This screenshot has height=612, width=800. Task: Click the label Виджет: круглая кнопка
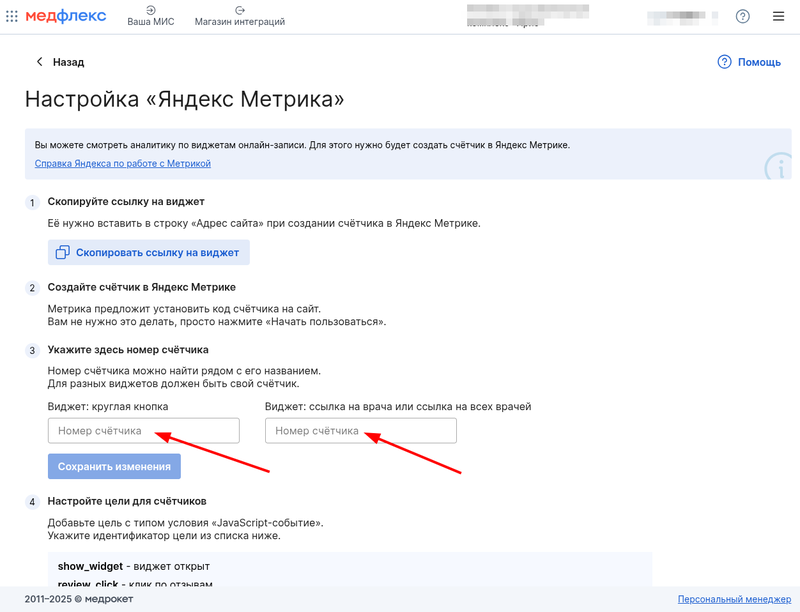point(108,407)
